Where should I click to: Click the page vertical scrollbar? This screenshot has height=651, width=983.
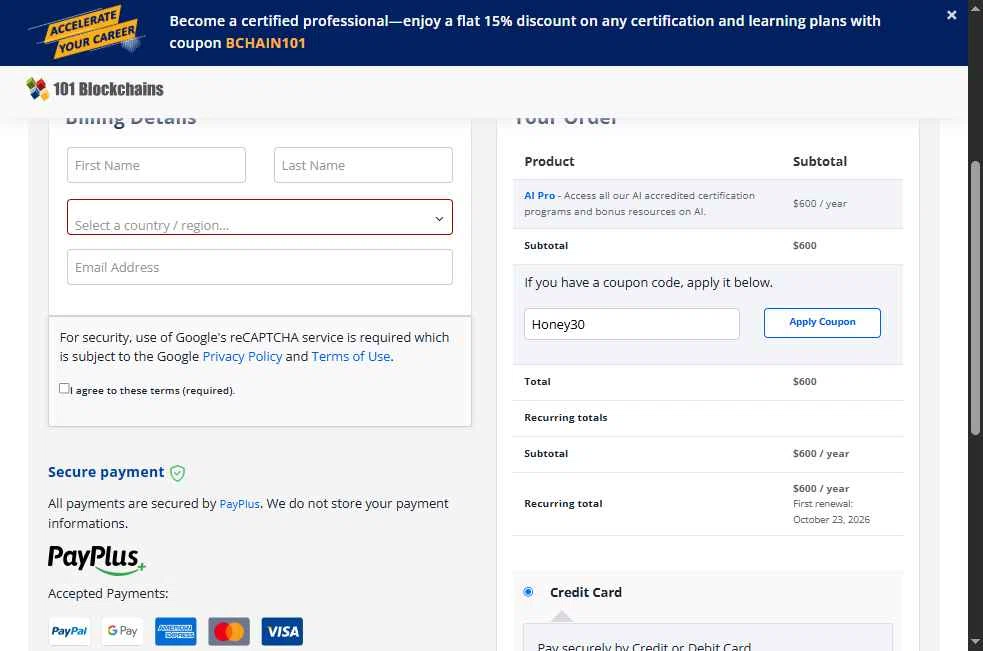pyautogui.click(x=975, y=298)
